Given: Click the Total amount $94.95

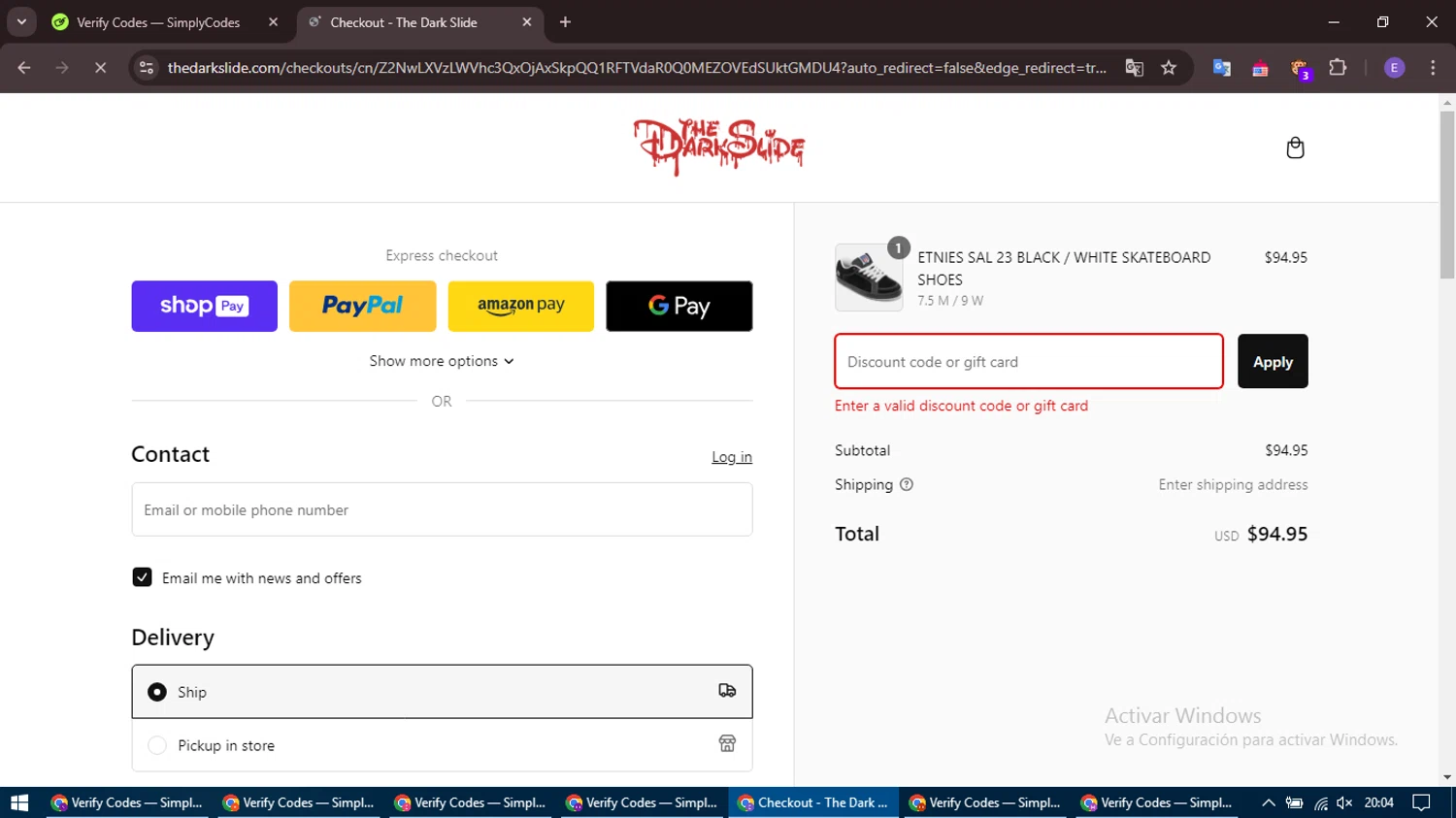Looking at the screenshot, I should coord(1276,534).
